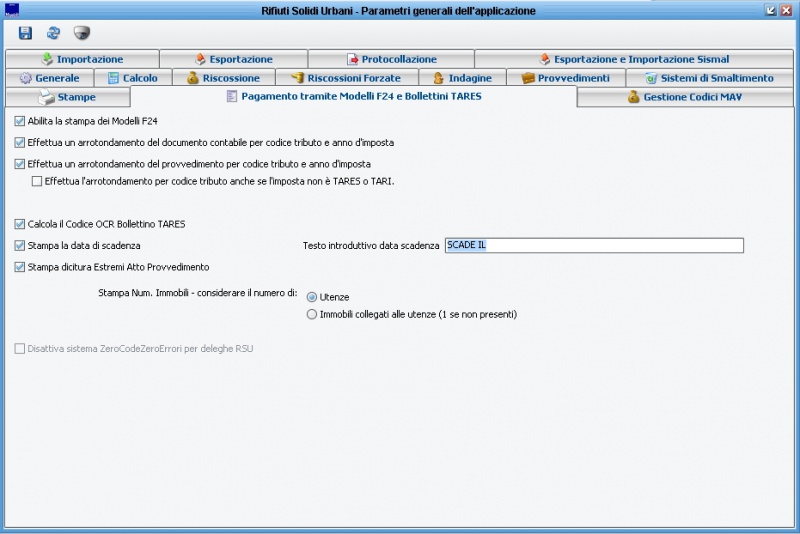Viewport: 800px width, 534px height.
Task: Enable arrotondamento anche se non TARES o TARI
Action: coord(37,181)
